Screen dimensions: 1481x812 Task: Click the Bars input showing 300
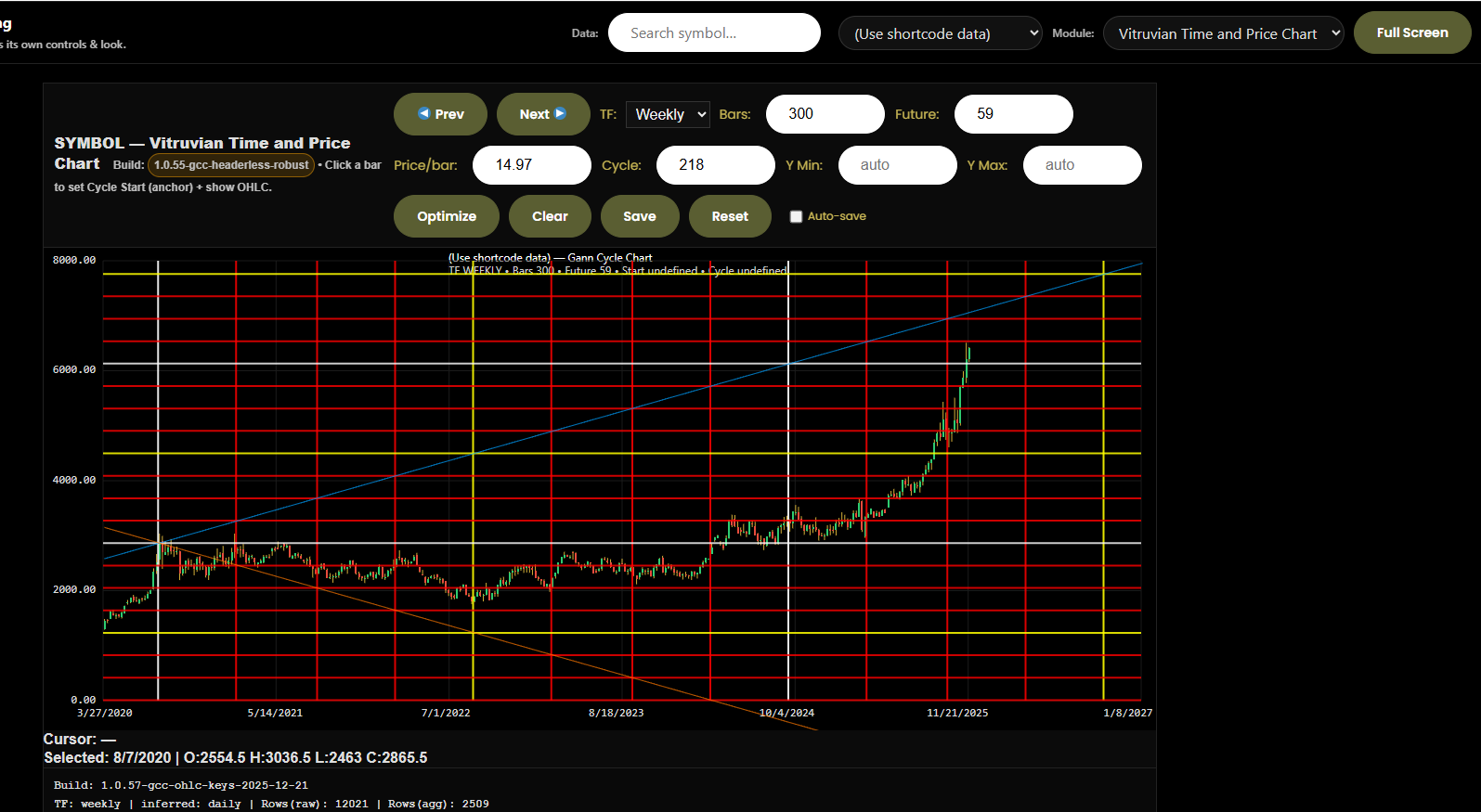[825, 114]
